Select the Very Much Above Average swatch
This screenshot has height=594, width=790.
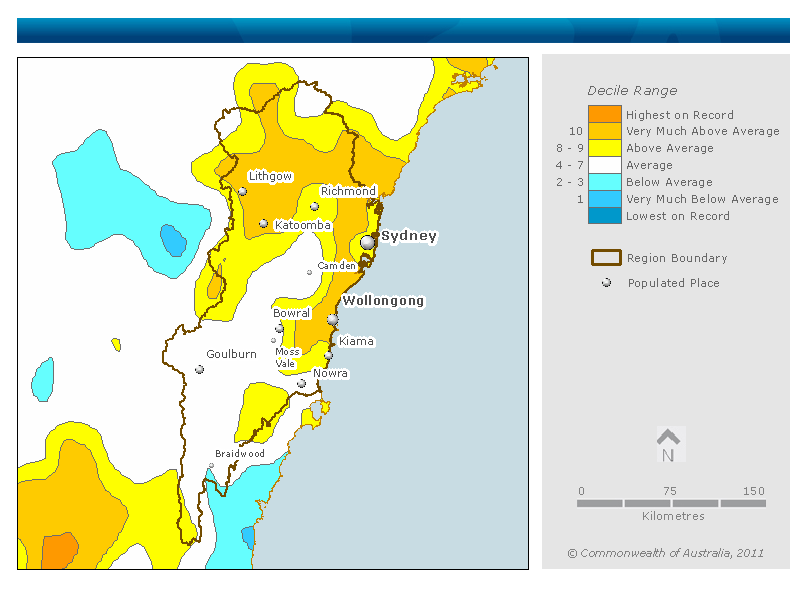604,131
